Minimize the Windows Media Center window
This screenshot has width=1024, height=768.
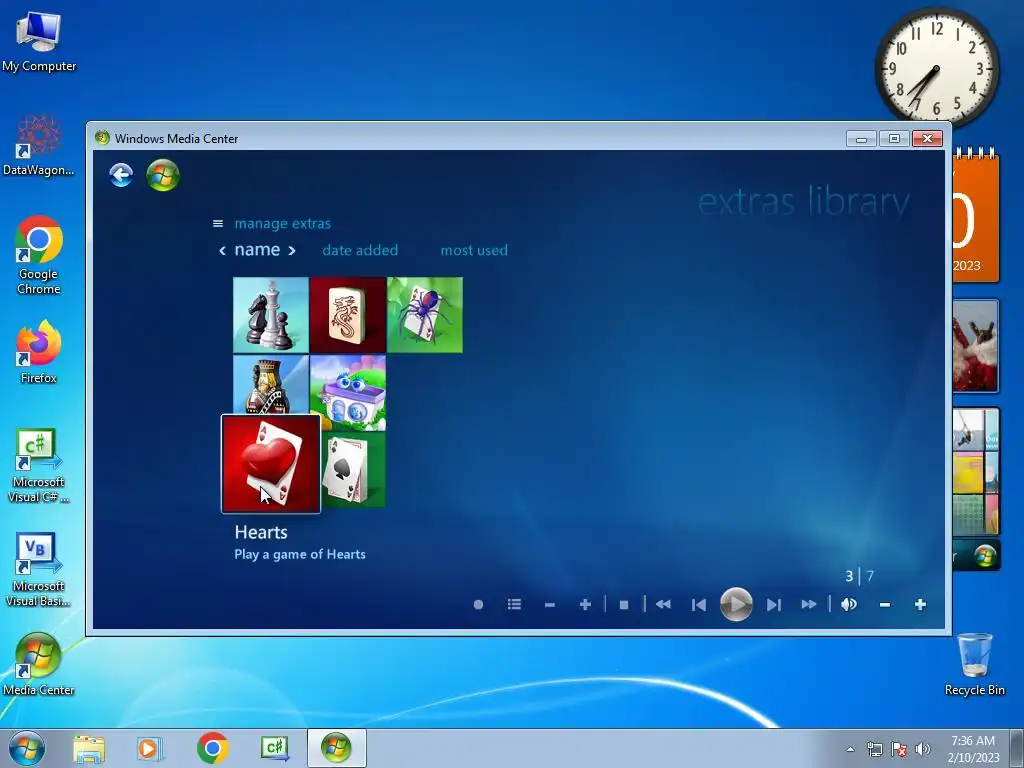coord(861,138)
